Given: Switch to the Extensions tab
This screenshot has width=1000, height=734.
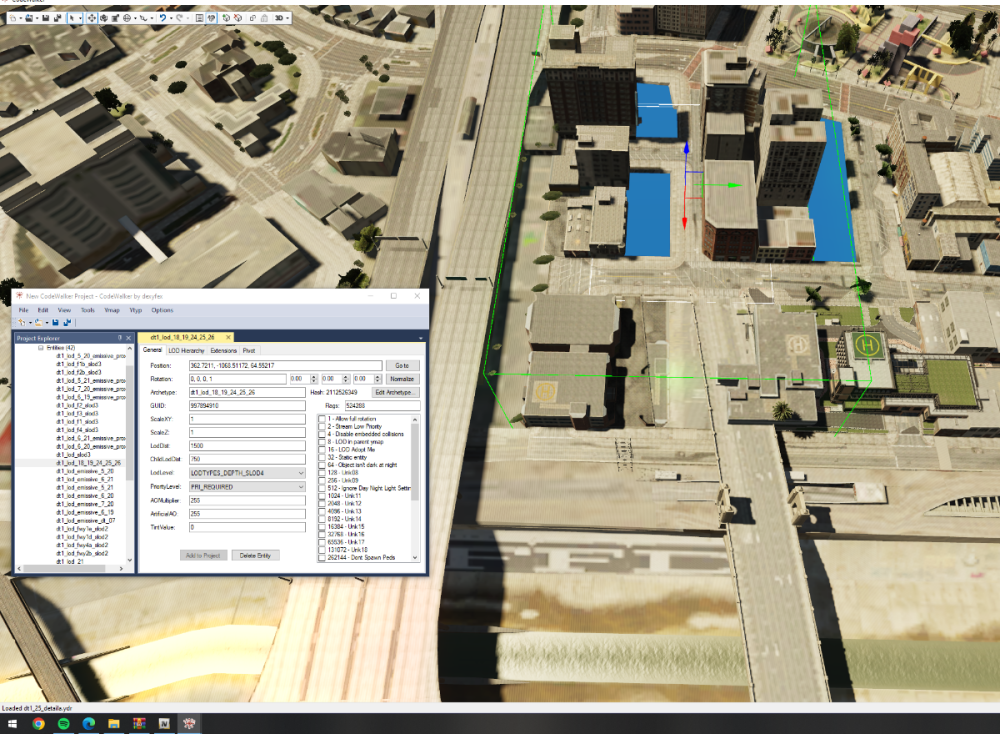Looking at the screenshot, I should pos(223,351).
